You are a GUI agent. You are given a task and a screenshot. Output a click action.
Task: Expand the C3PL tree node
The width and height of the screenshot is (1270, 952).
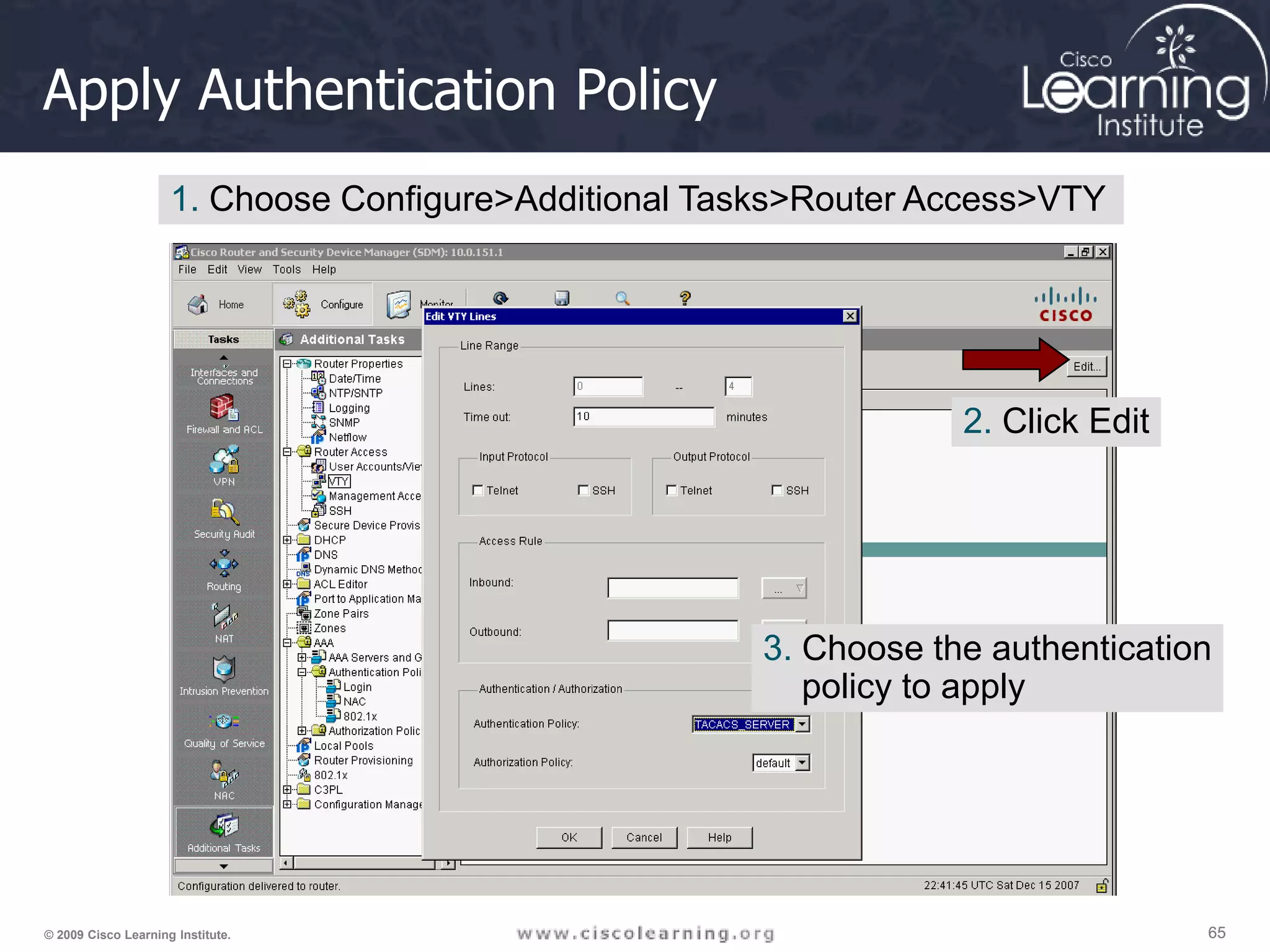click(287, 790)
